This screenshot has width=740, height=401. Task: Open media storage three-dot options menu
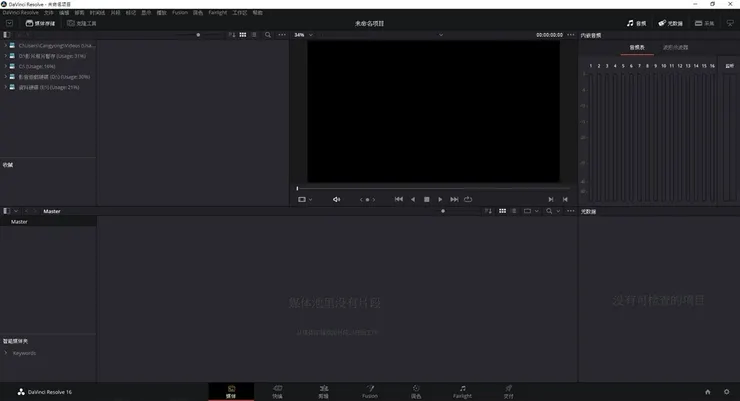[282, 35]
